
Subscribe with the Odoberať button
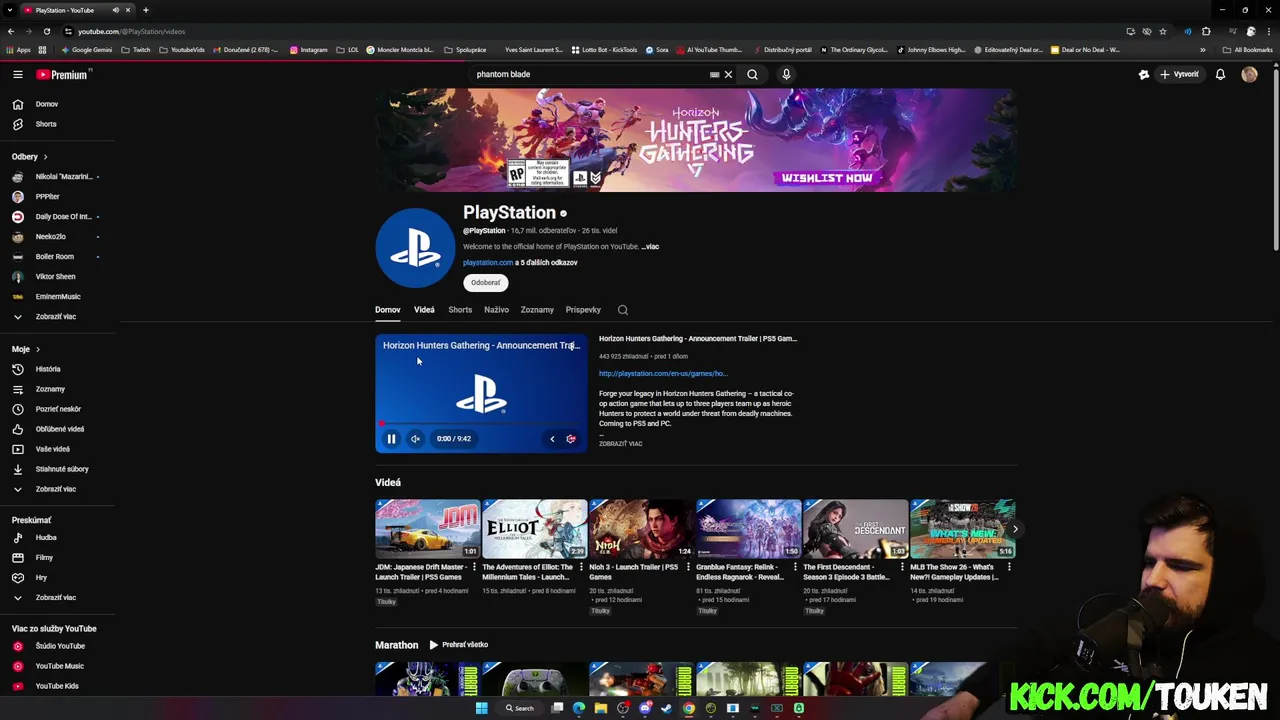point(486,283)
